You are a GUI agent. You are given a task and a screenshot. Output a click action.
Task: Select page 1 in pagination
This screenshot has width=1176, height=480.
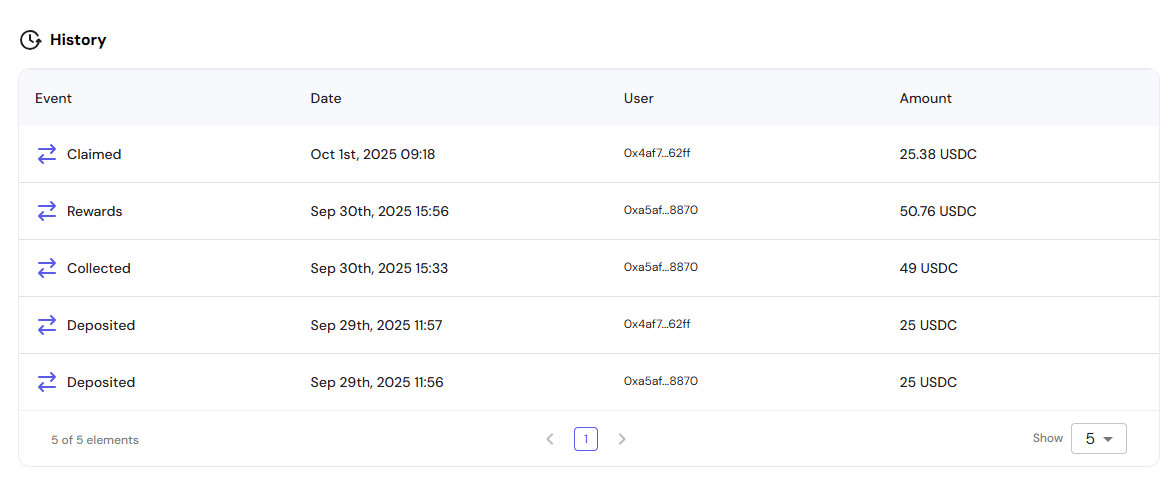586,439
